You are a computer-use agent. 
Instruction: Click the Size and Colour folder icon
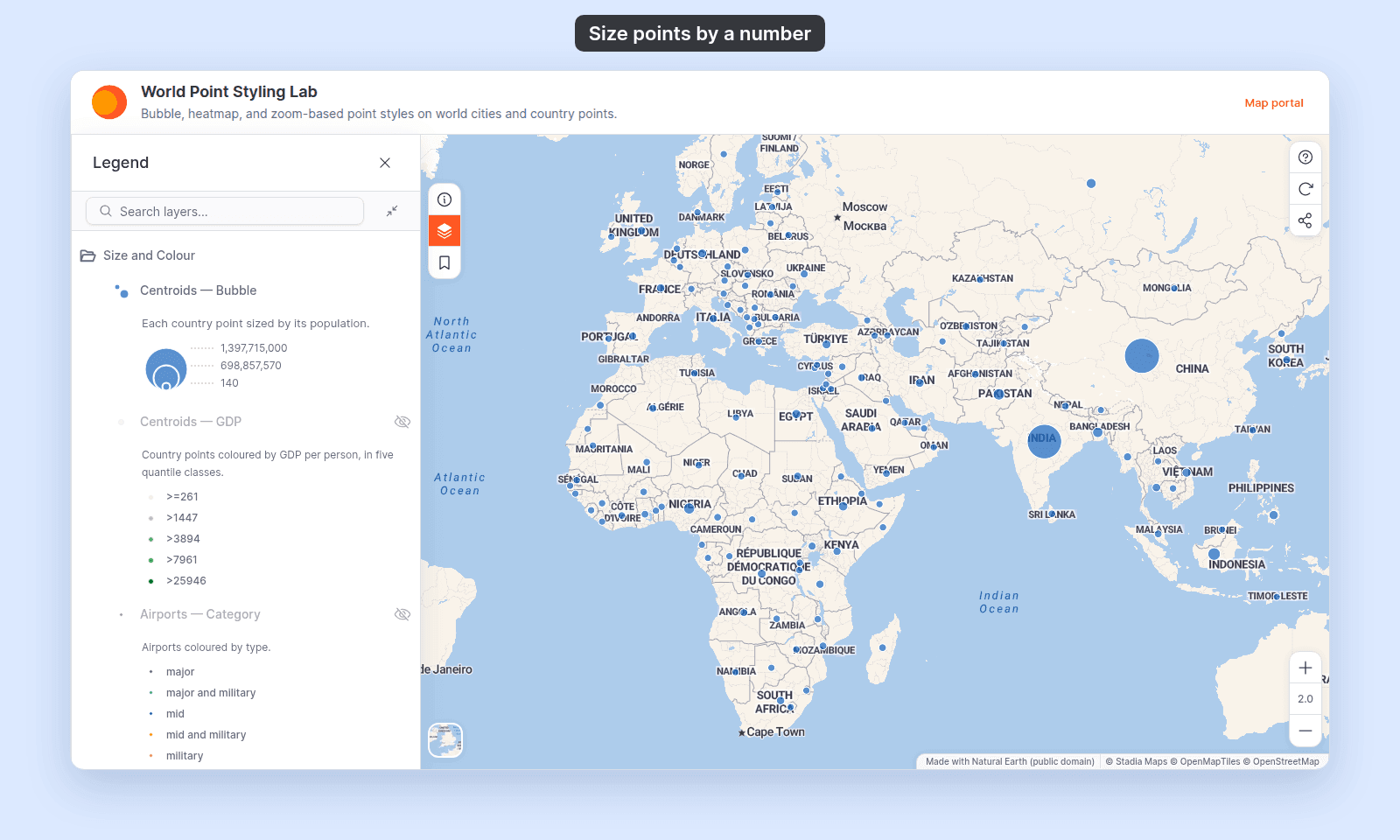(x=87, y=255)
